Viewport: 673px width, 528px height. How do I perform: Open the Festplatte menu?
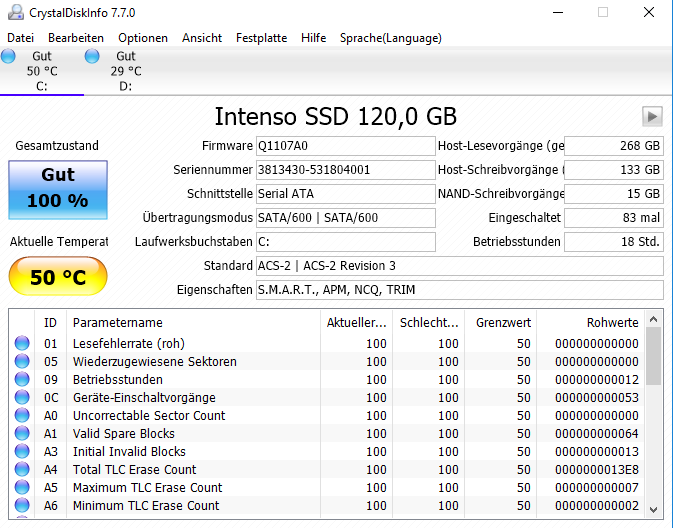(x=261, y=38)
